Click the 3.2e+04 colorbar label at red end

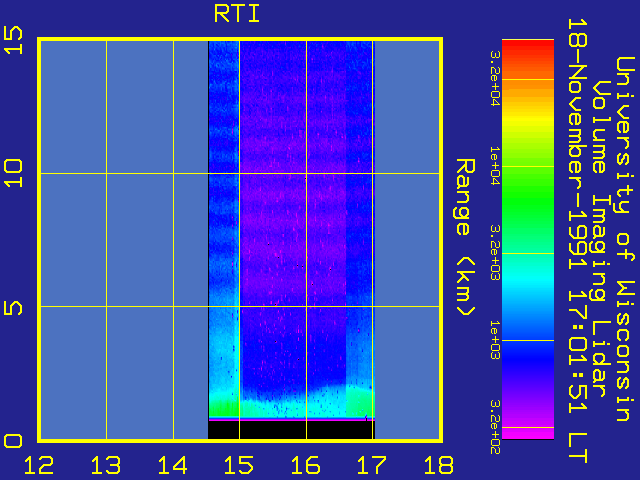tap(495, 78)
